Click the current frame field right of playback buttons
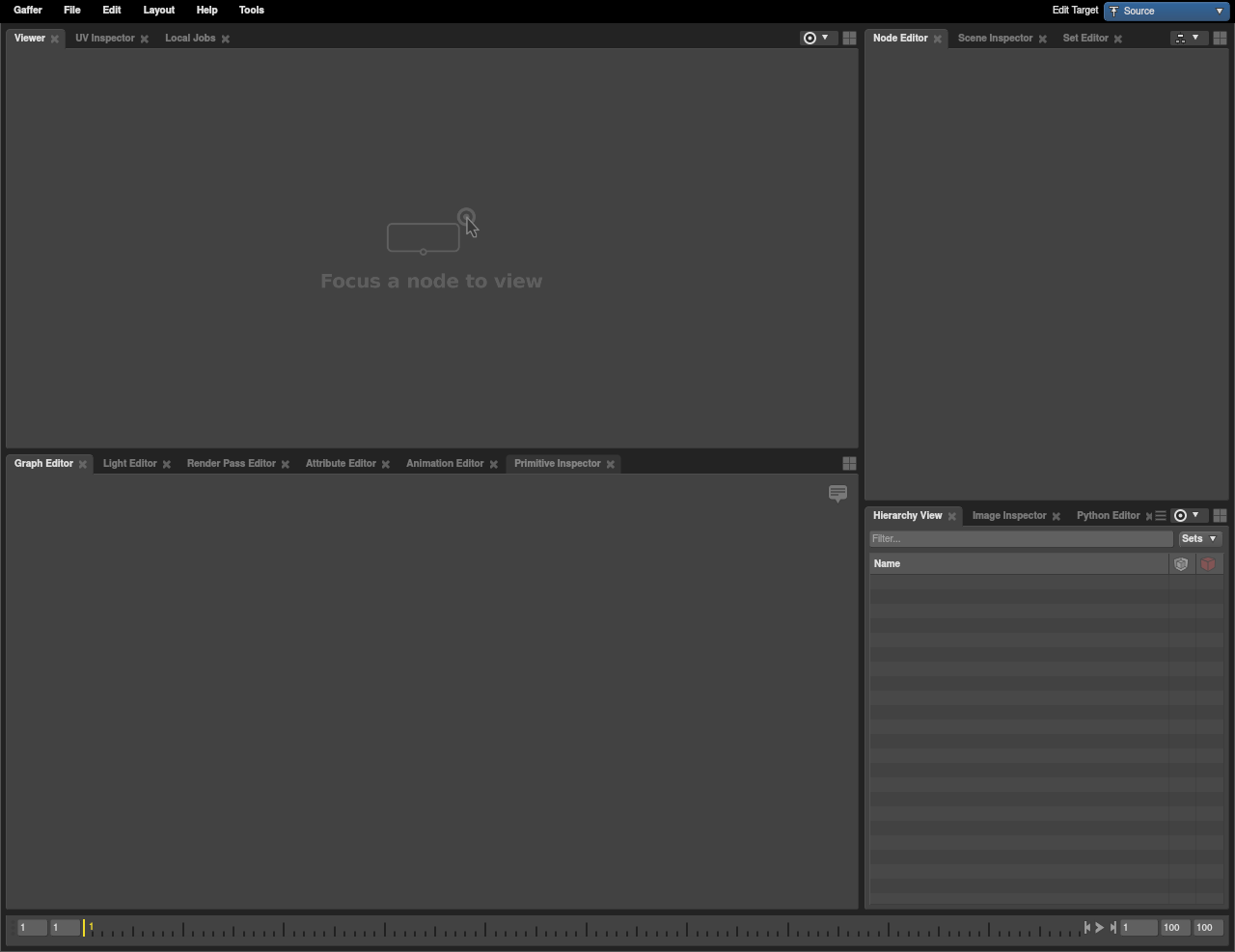 1139,927
